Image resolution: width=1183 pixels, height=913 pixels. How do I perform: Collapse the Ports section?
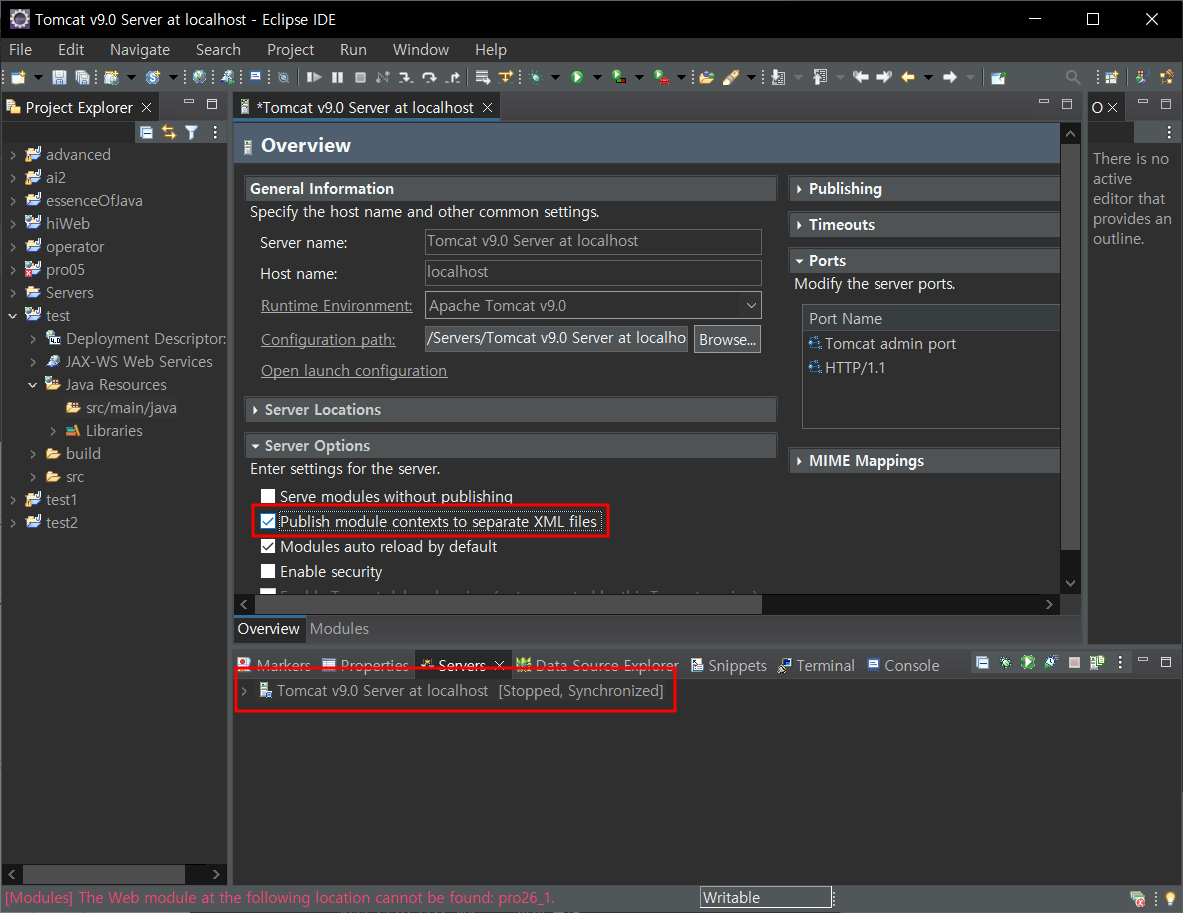point(799,261)
